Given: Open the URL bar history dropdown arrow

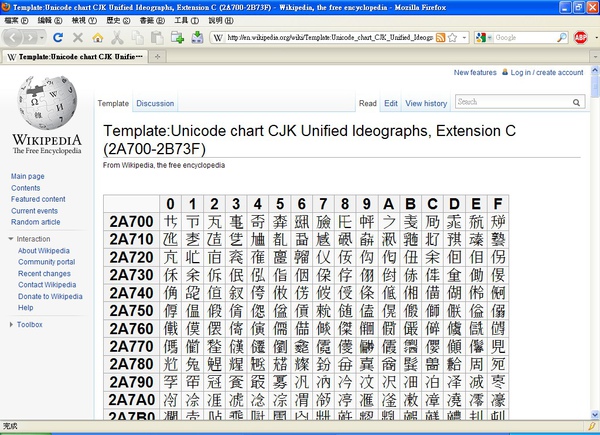Looking at the screenshot, I should tap(464, 37).
